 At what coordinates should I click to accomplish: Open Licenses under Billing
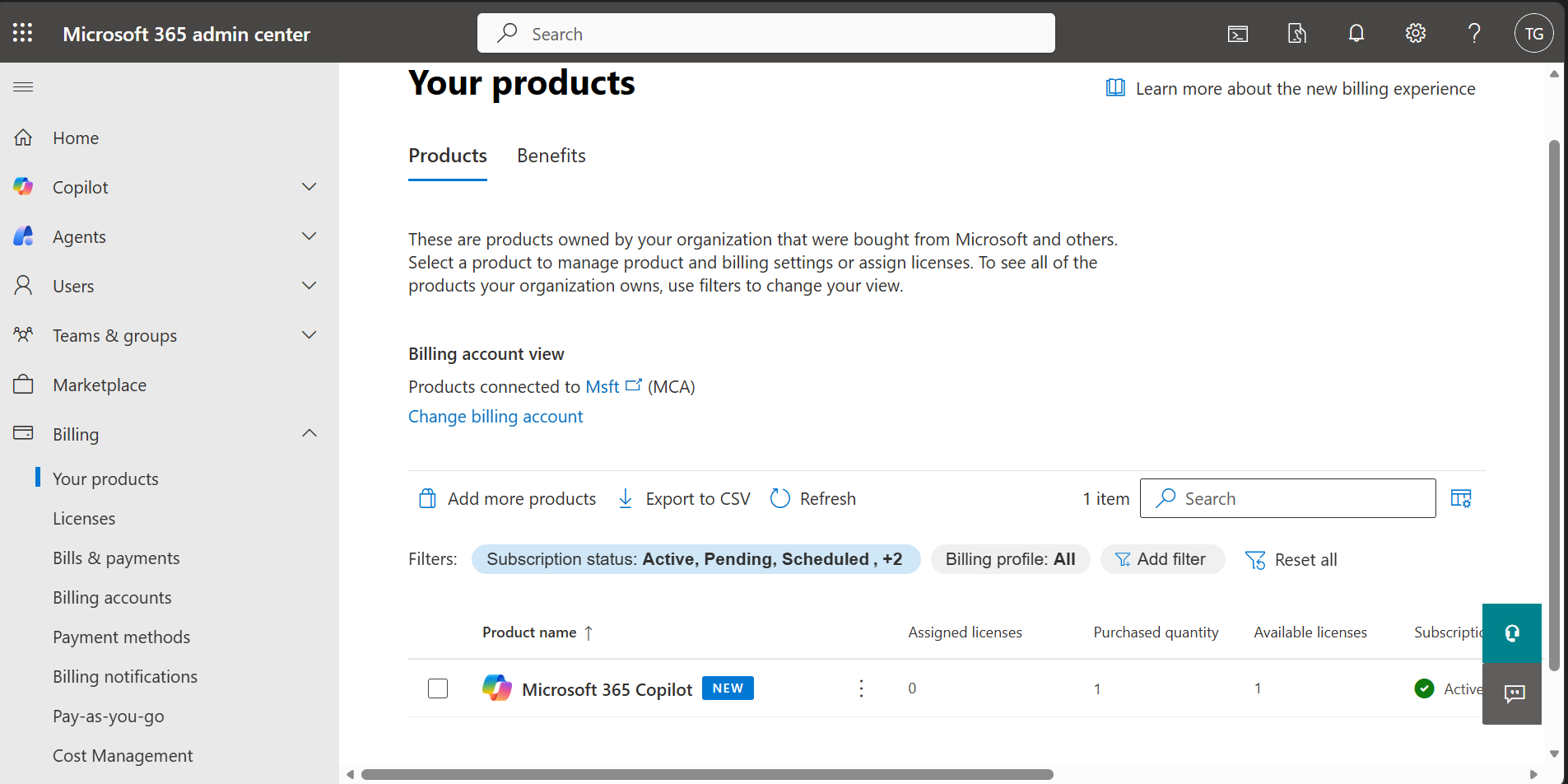84,518
